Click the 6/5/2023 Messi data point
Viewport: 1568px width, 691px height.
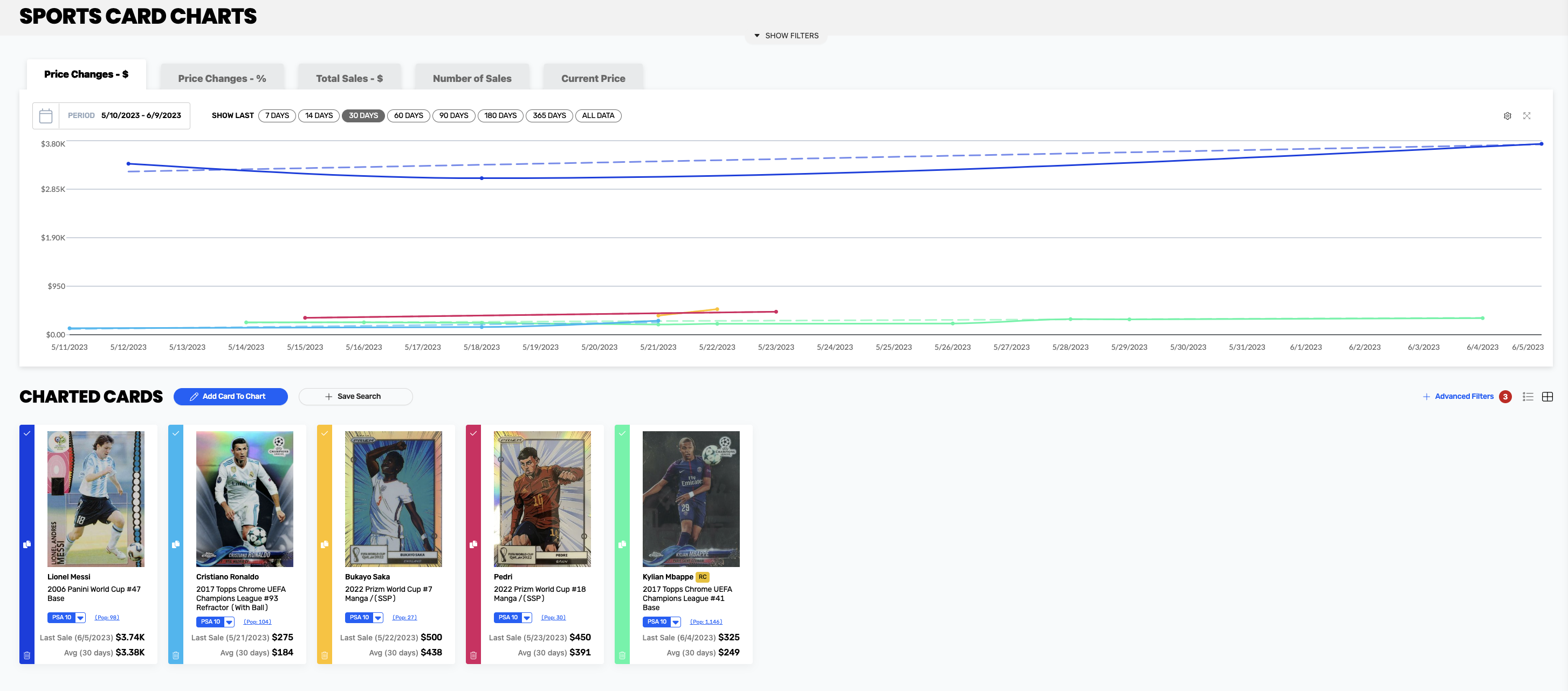(1541, 144)
